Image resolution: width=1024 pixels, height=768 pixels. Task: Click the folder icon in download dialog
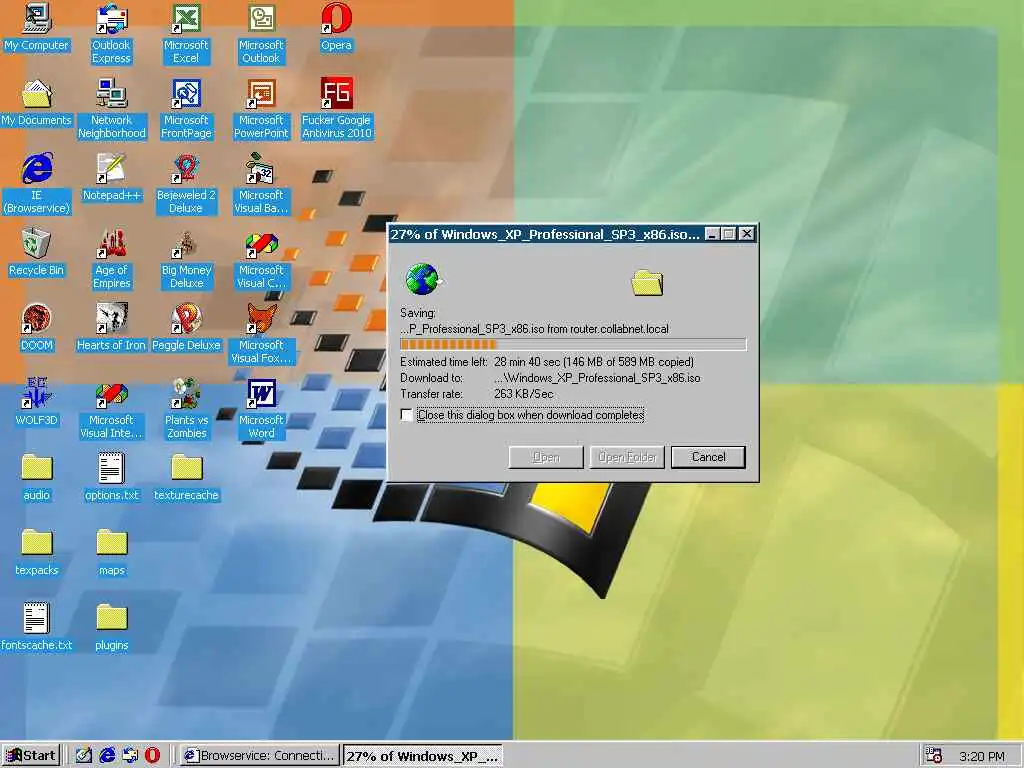click(x=647, y=283)
